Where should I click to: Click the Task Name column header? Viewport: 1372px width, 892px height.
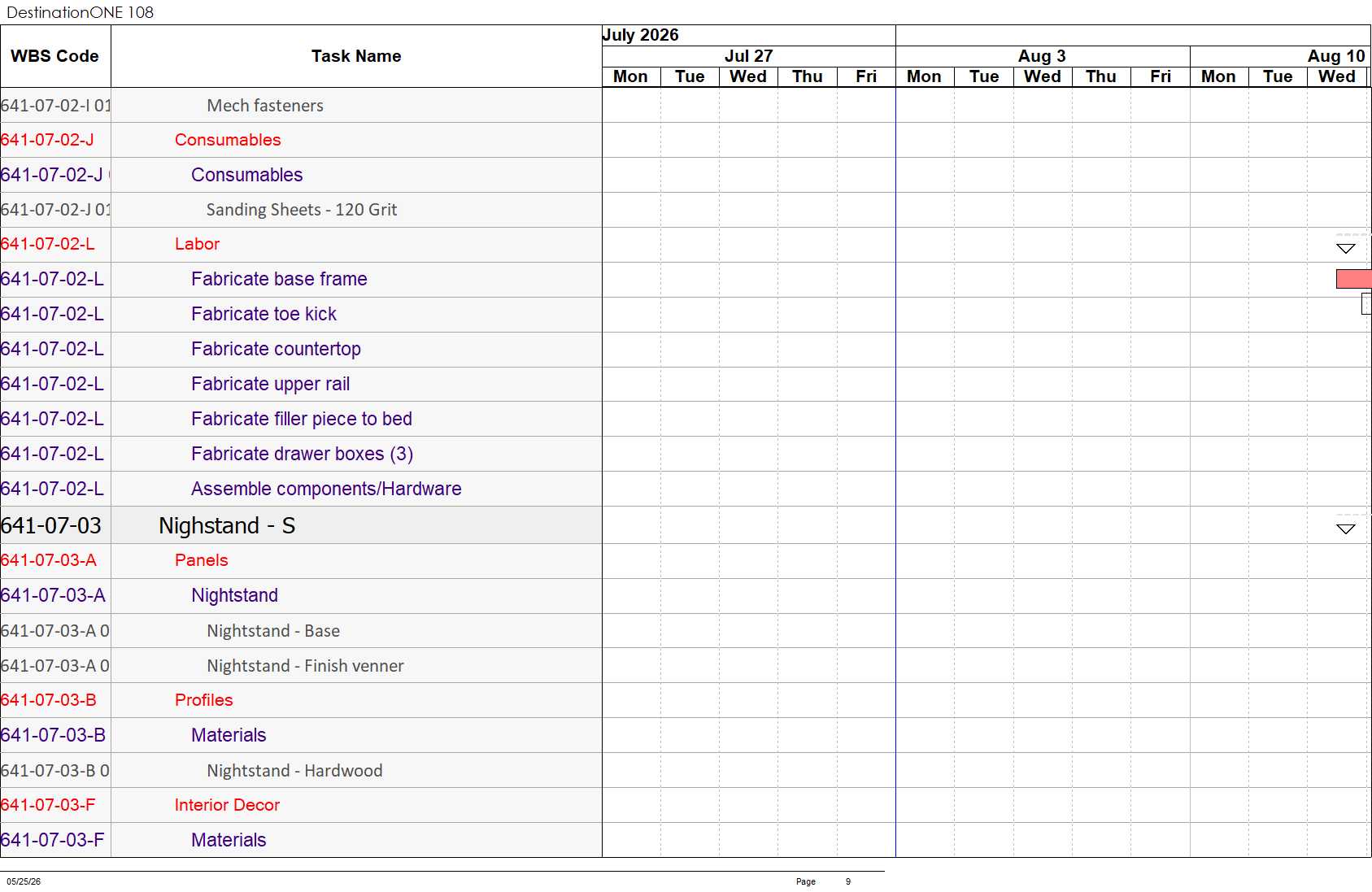click(356, 56)
